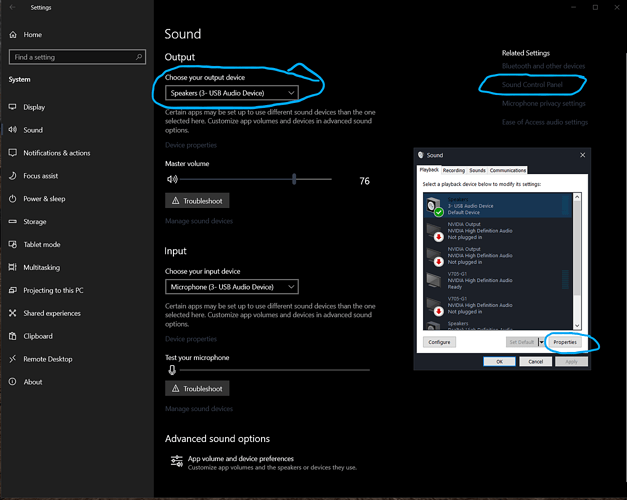The height and width of the screenshot is (500, 627).
Task: Mute master volume via speaker icon
Action: (172, 179)
